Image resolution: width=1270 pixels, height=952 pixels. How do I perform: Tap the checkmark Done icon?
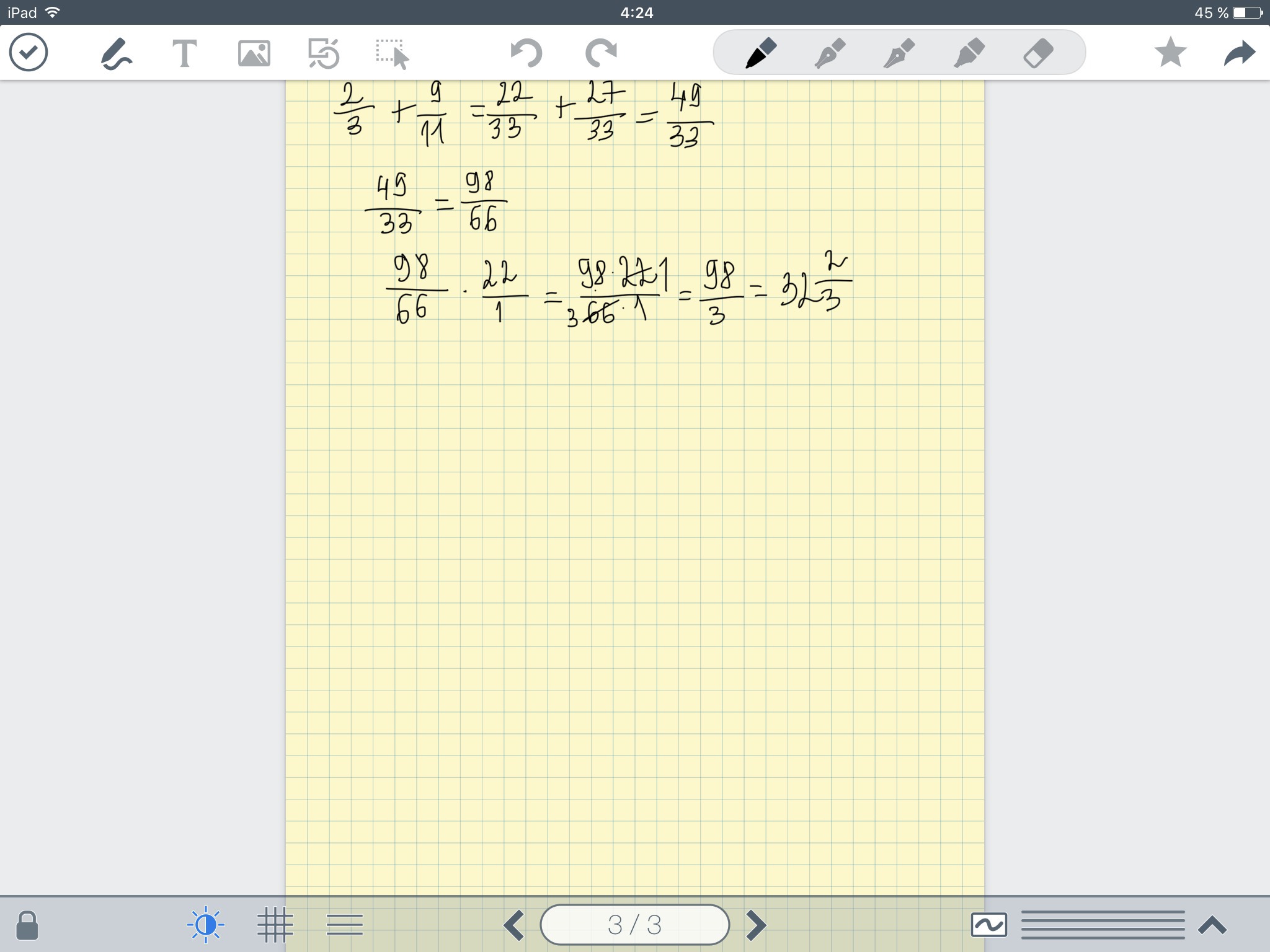coord(29,53)
